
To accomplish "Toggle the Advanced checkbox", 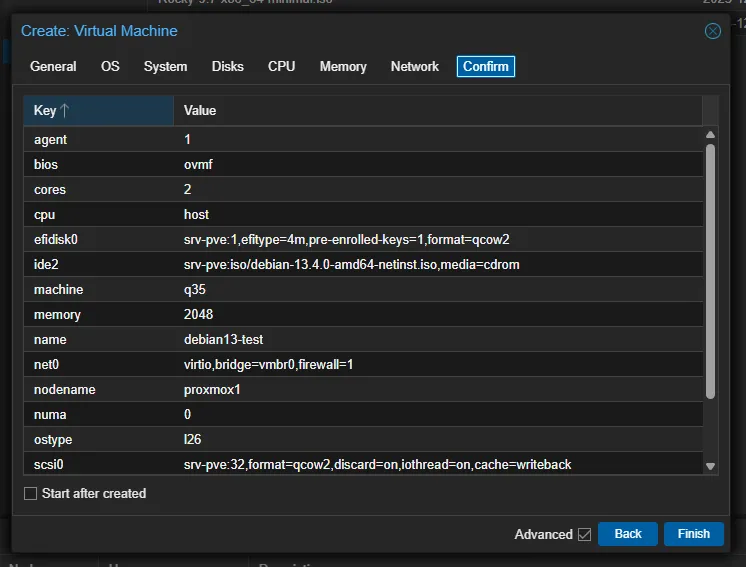I will [x=584, y=534].
